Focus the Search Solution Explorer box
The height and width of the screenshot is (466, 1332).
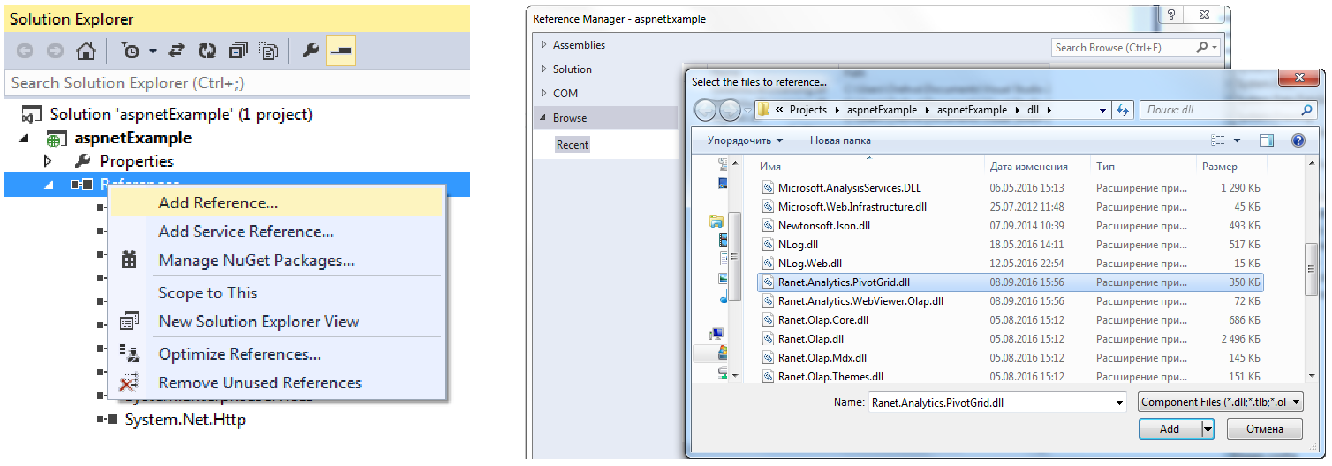tap(237, 83)
